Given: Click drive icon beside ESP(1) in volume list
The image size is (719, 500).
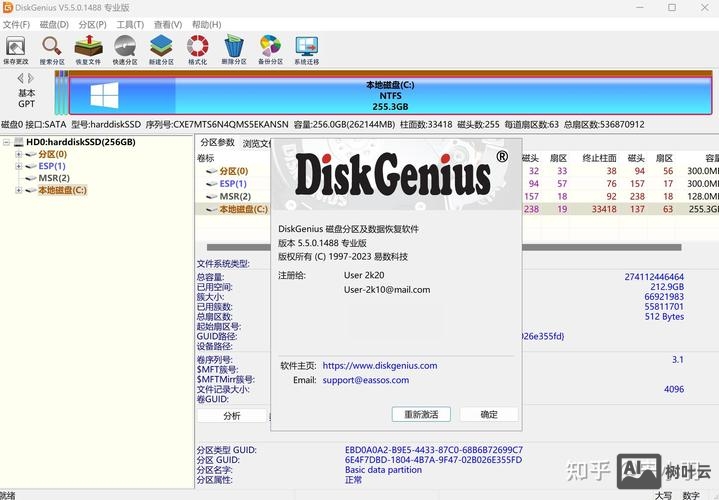Looking at the screenshot, I should coord(211,183).
